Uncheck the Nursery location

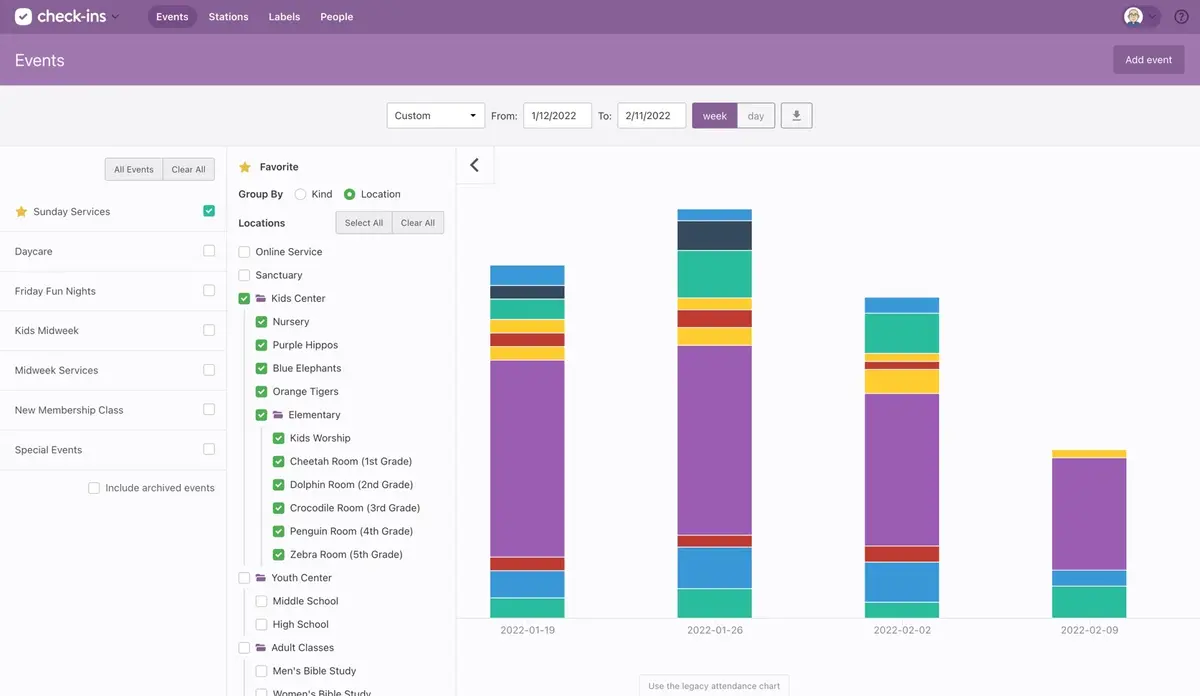pyautogui.click(x=261, y=322)
